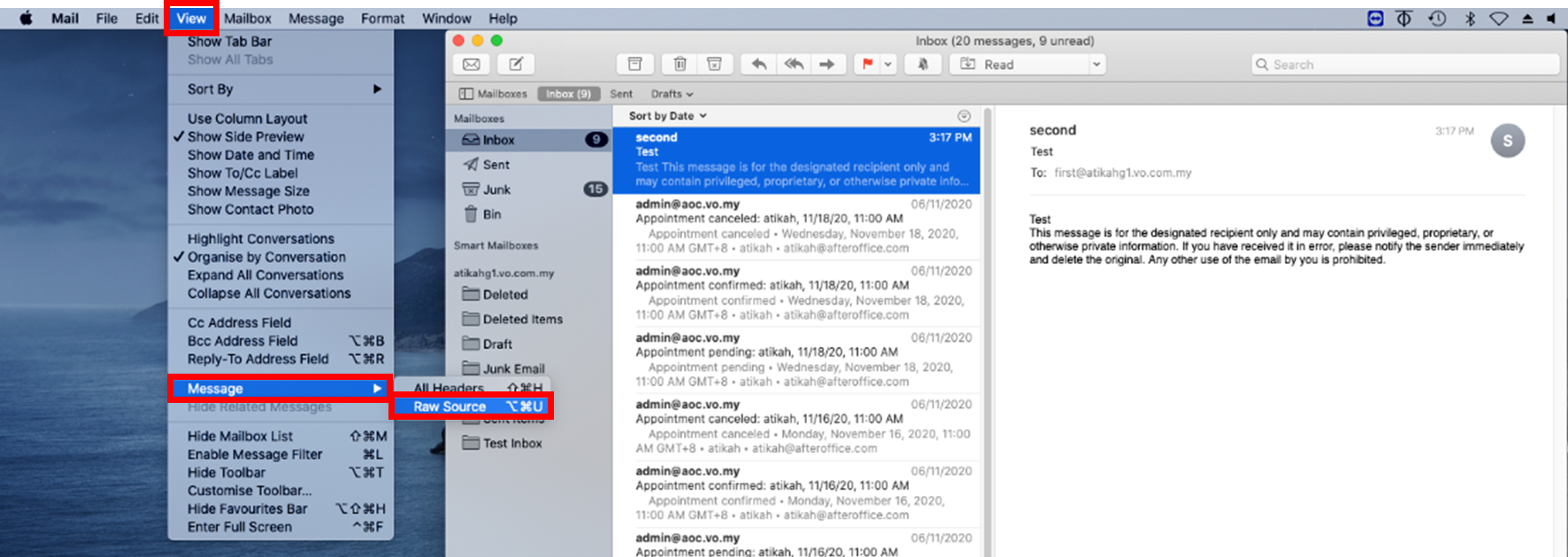Image resolution: width=1568 pixels, height=557 pixels.
Task: Open the Drafts dropdown in favourites bar
Action: (x=672, y=94)
